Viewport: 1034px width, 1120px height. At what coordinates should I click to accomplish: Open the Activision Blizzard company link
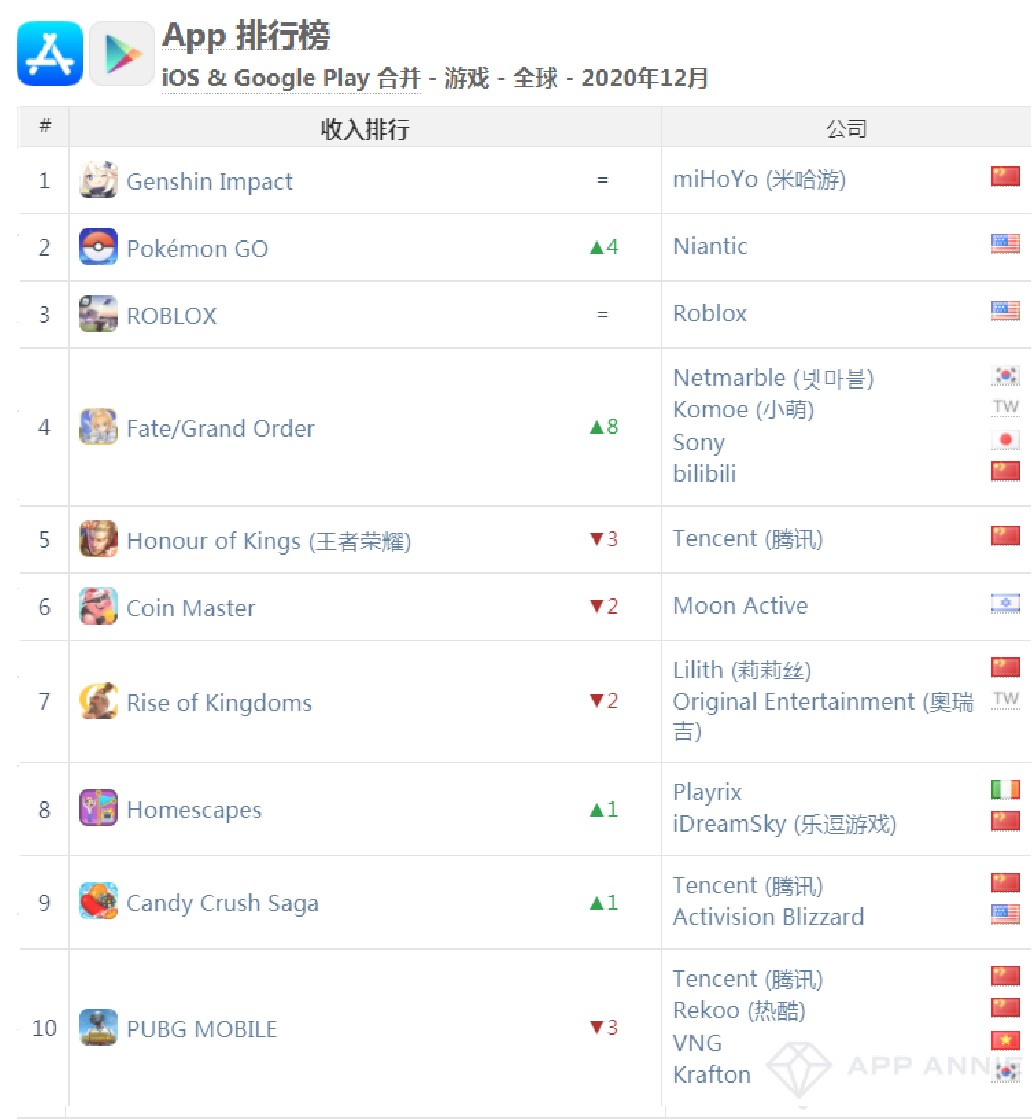click(768, 916)
